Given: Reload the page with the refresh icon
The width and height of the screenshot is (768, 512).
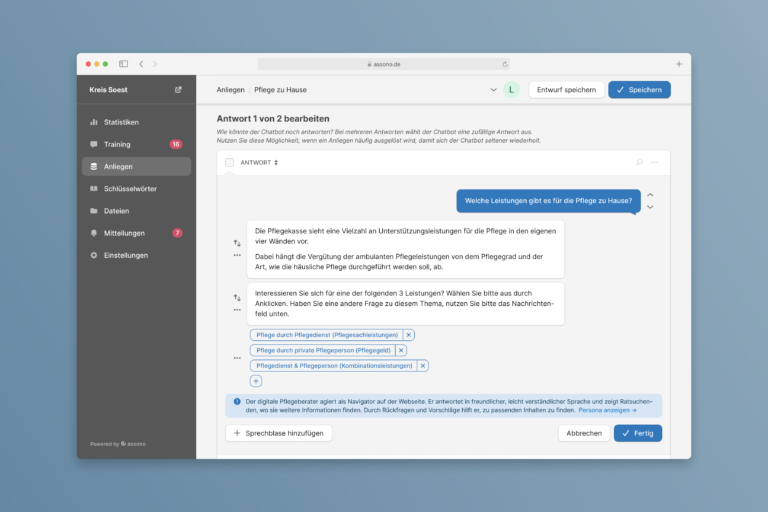Looking at the screenshot, I should pos(504,64).
